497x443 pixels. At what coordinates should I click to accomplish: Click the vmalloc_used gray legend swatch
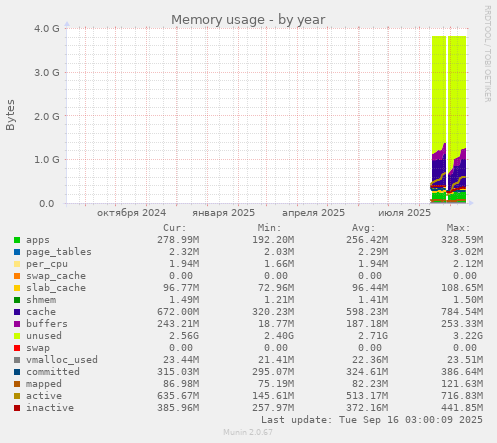(x=17, y=360)
